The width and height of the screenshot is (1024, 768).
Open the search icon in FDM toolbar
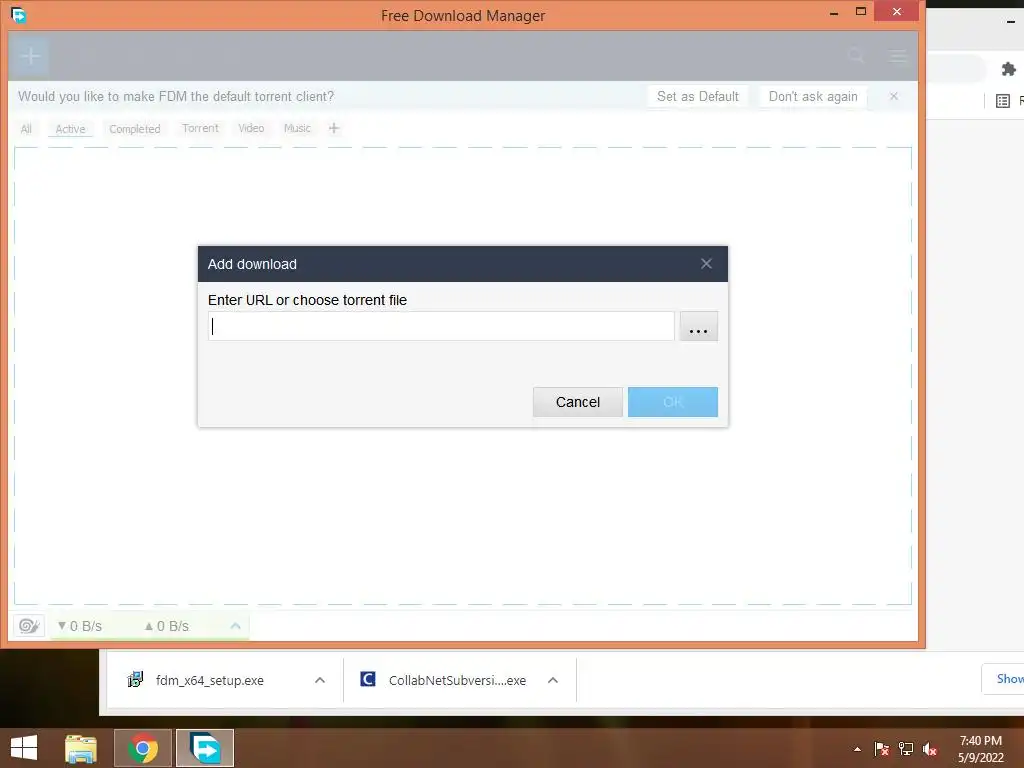click(856, 56)
